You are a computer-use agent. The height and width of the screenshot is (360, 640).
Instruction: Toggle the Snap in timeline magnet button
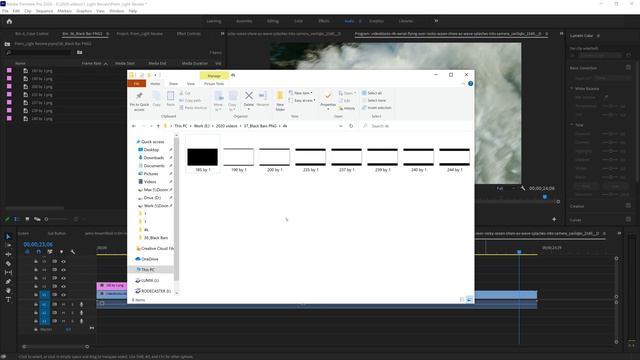(x=39, y=252)
